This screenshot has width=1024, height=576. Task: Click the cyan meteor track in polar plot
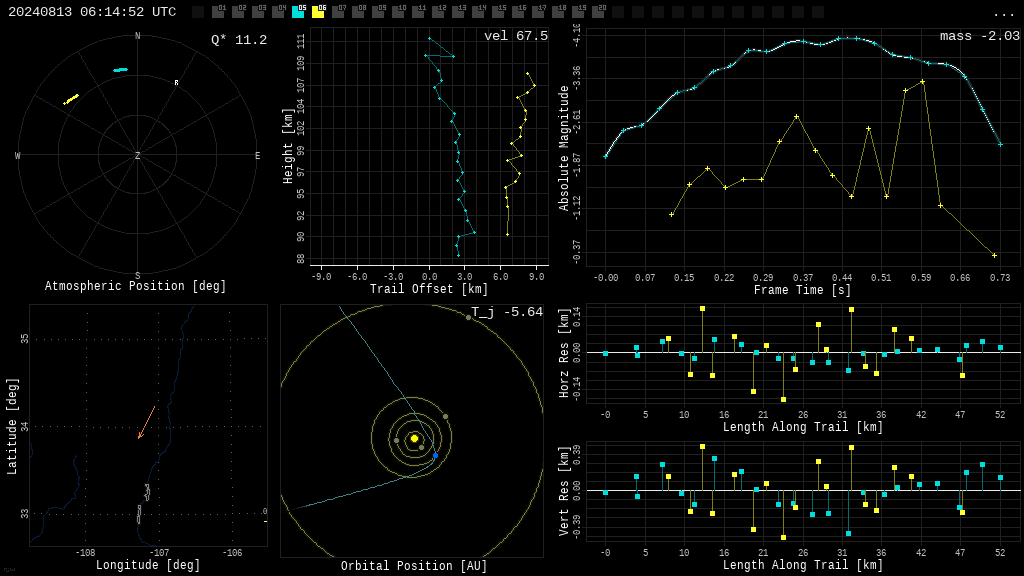click(121, 70)
